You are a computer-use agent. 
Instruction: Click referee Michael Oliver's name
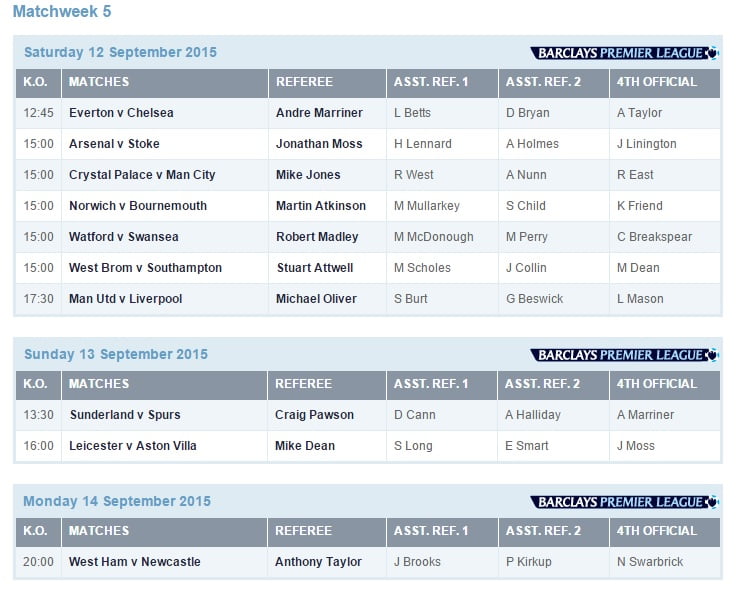[316, 299]
